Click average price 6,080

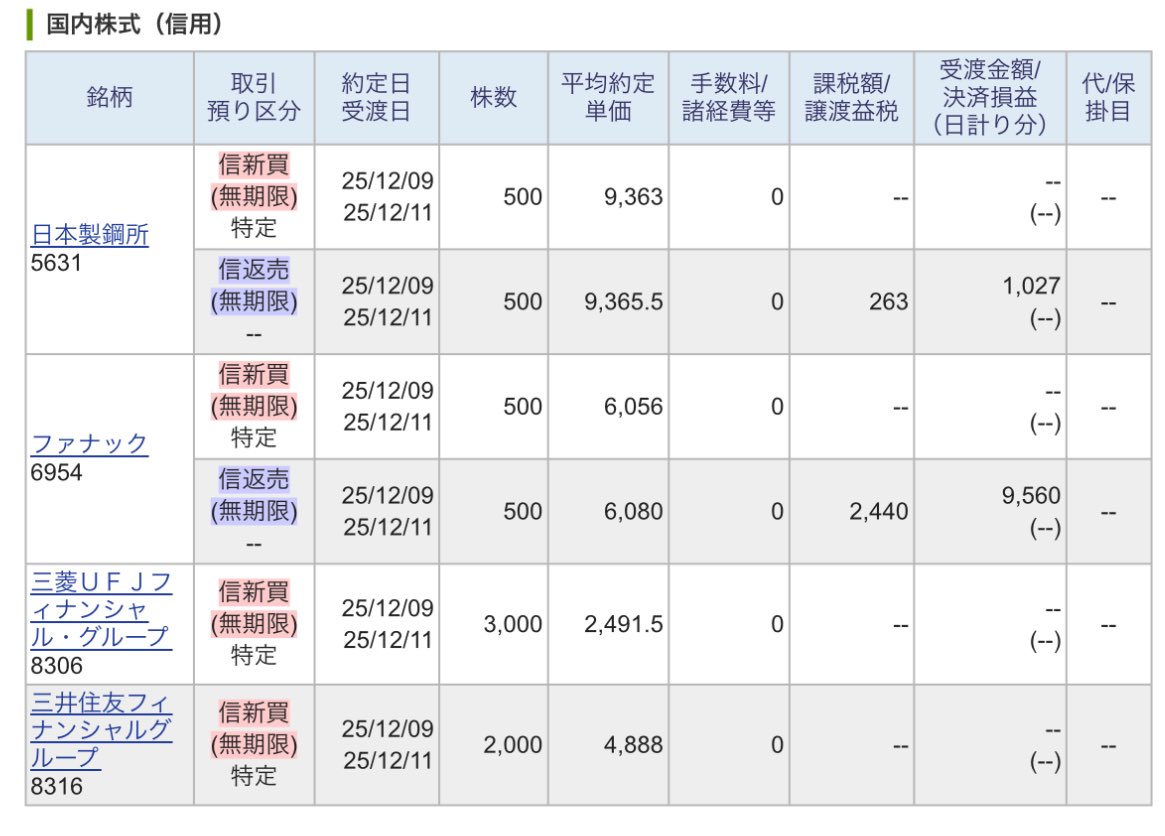pyautogui.click(x=633, y=511)
